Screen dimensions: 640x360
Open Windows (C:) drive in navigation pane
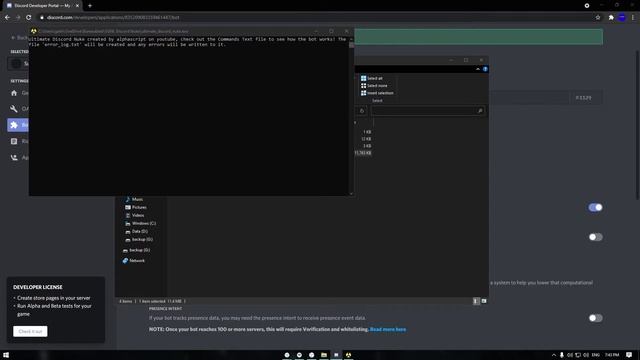pos(140,223)
